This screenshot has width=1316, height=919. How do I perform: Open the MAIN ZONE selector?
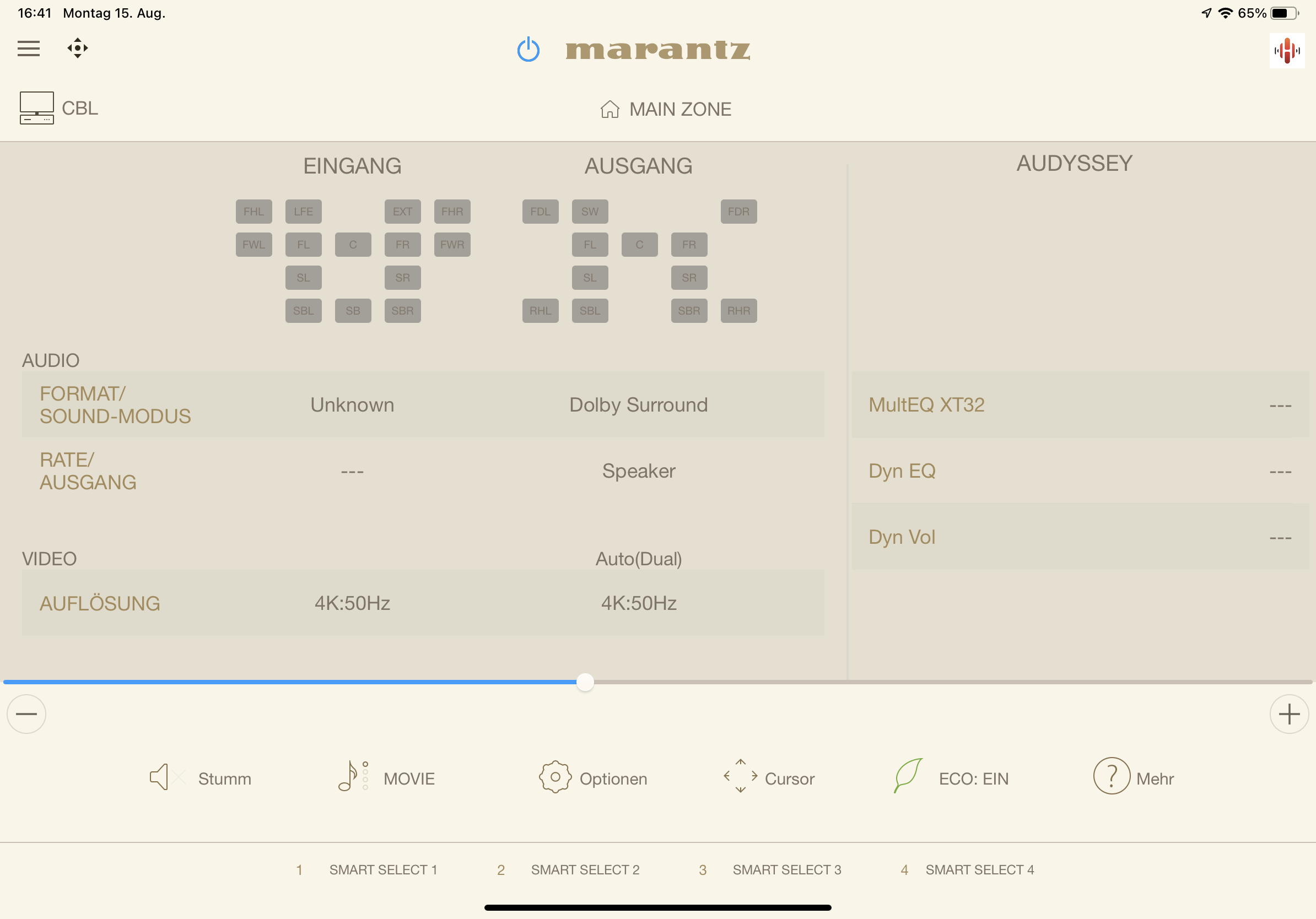[666, 109]
